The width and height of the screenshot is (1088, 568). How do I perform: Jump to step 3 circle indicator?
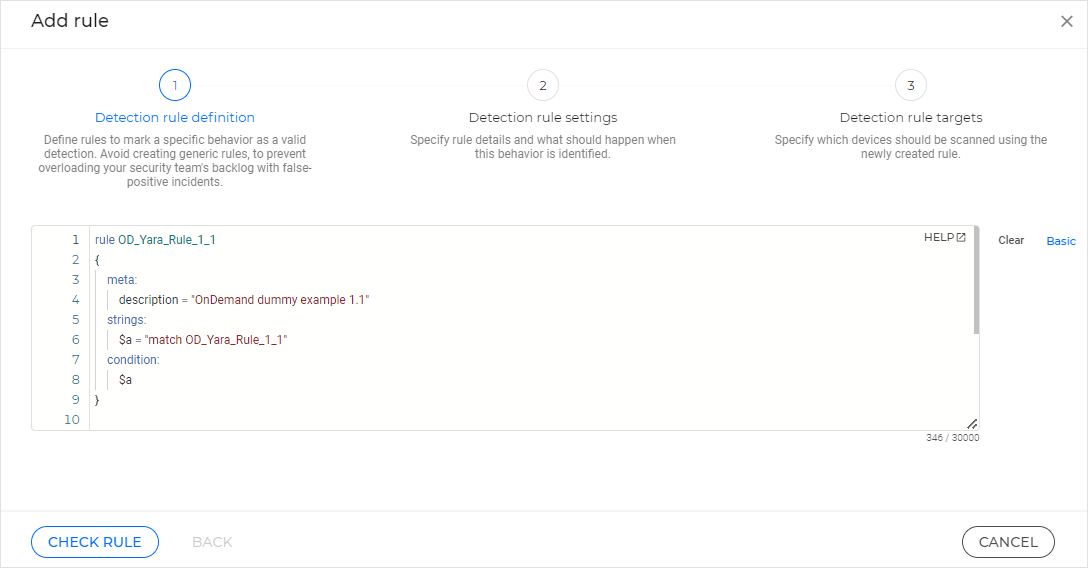pyautogui.click(x=911, y=85)
